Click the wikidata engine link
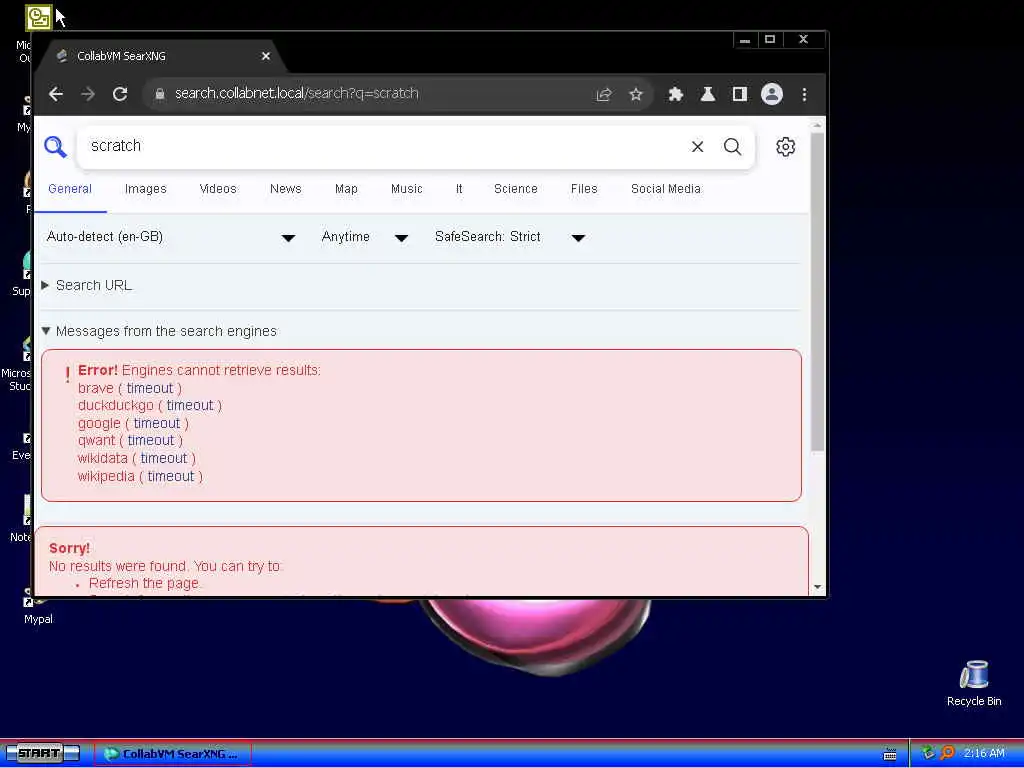Image resolution: width=1024 pixels, height=768 pixels. coord(103,458)
